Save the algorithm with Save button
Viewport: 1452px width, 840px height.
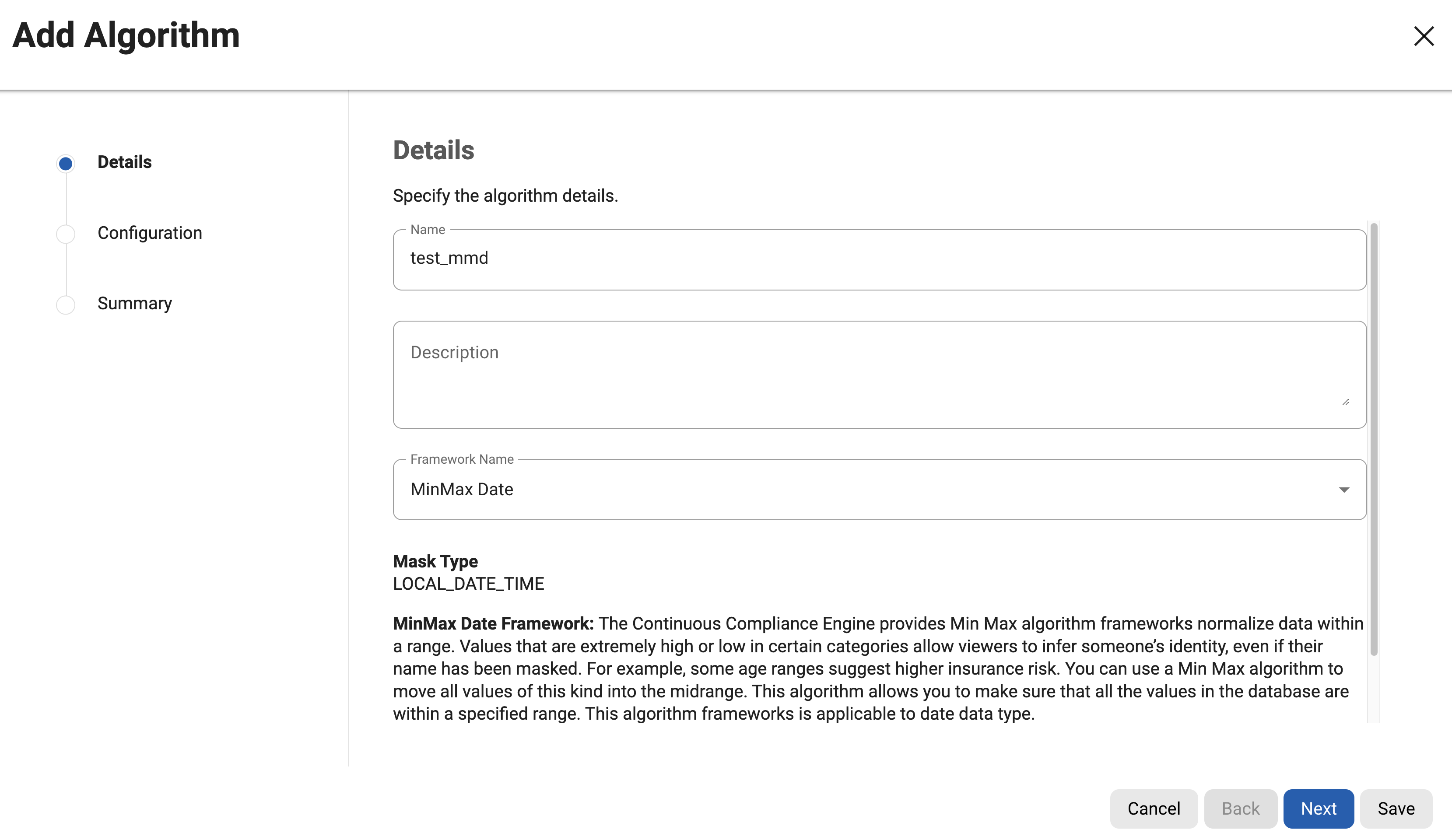[1396, 808]
